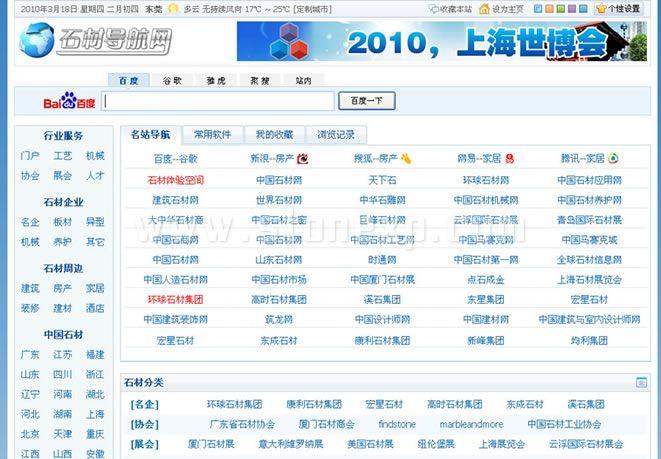Click the weather icon beside 东莞
The height and width of the screenshot is (459, 661).
(x=173, y=8)
